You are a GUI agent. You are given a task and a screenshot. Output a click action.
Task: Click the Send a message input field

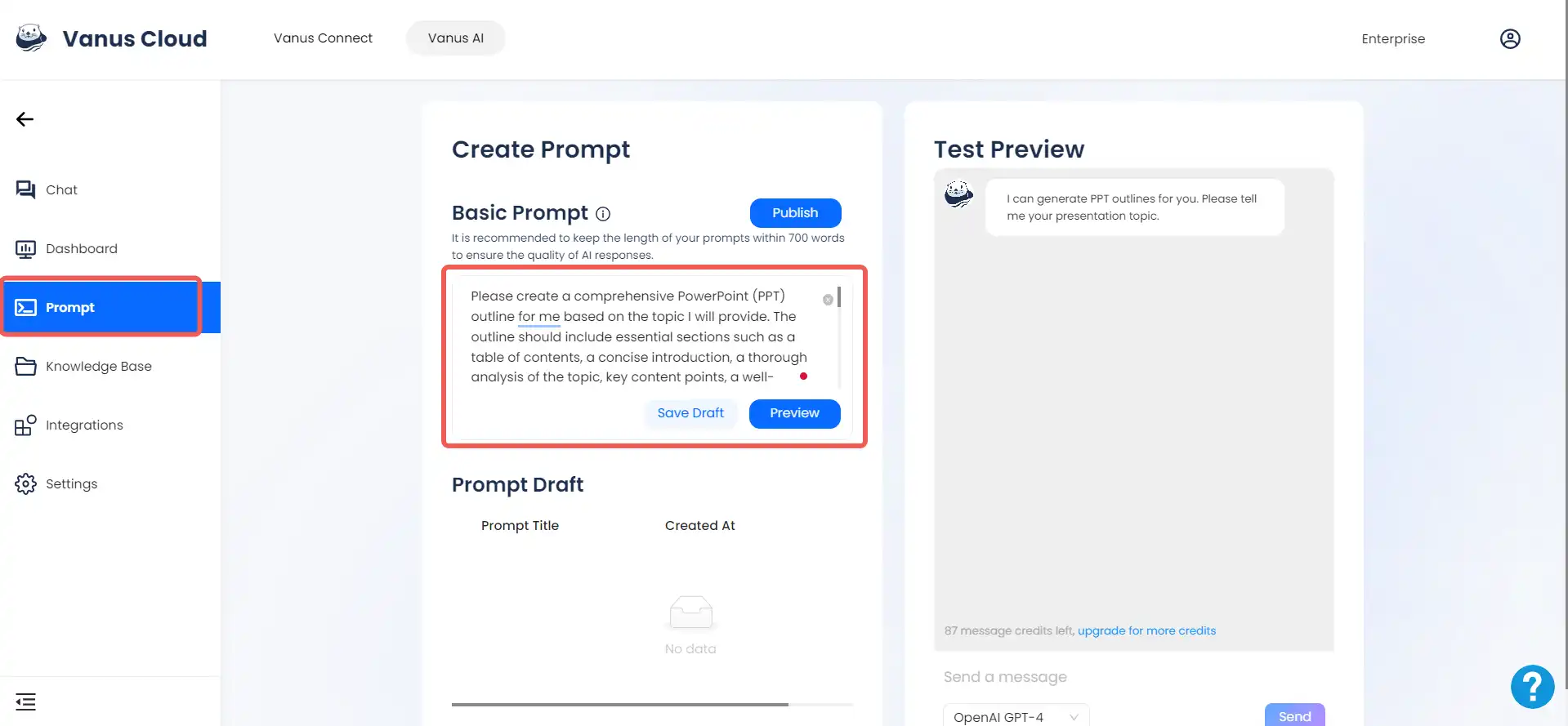click(1133, 676)
